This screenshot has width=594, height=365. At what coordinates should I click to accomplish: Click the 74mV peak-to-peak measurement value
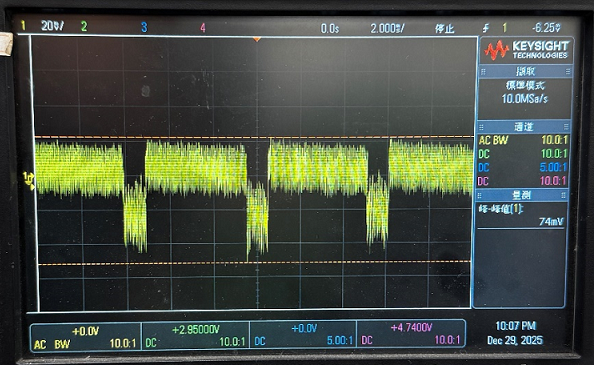pos(551,221)
